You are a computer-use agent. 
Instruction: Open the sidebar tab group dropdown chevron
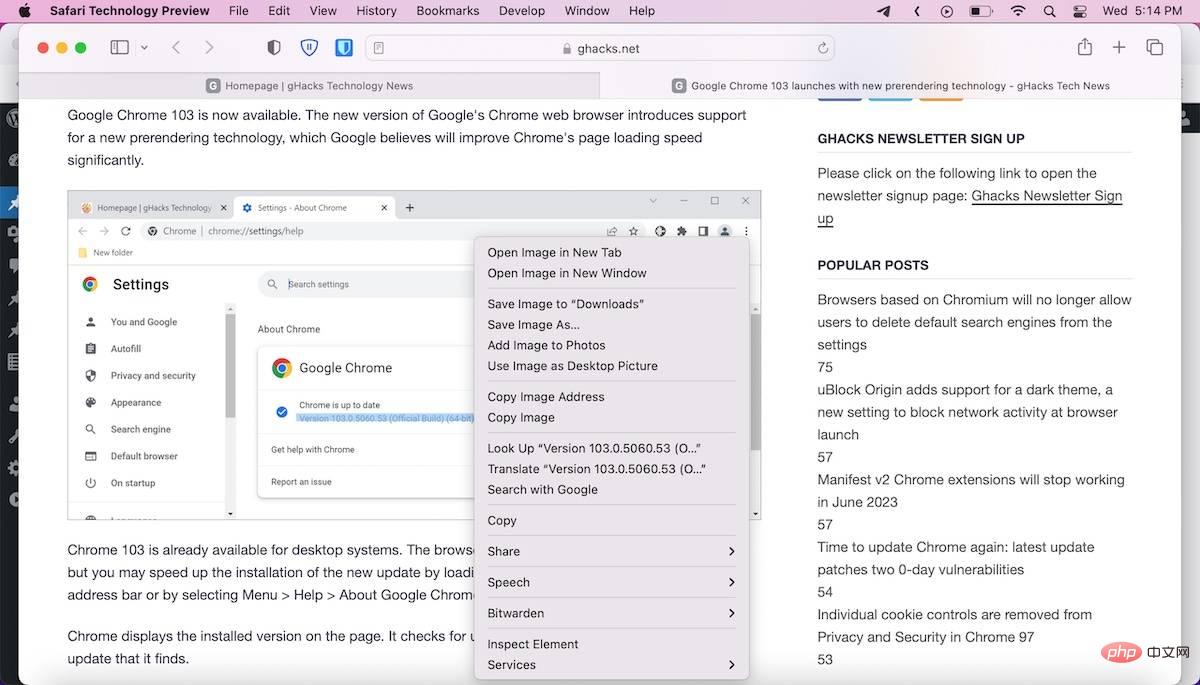coord(144,48)
